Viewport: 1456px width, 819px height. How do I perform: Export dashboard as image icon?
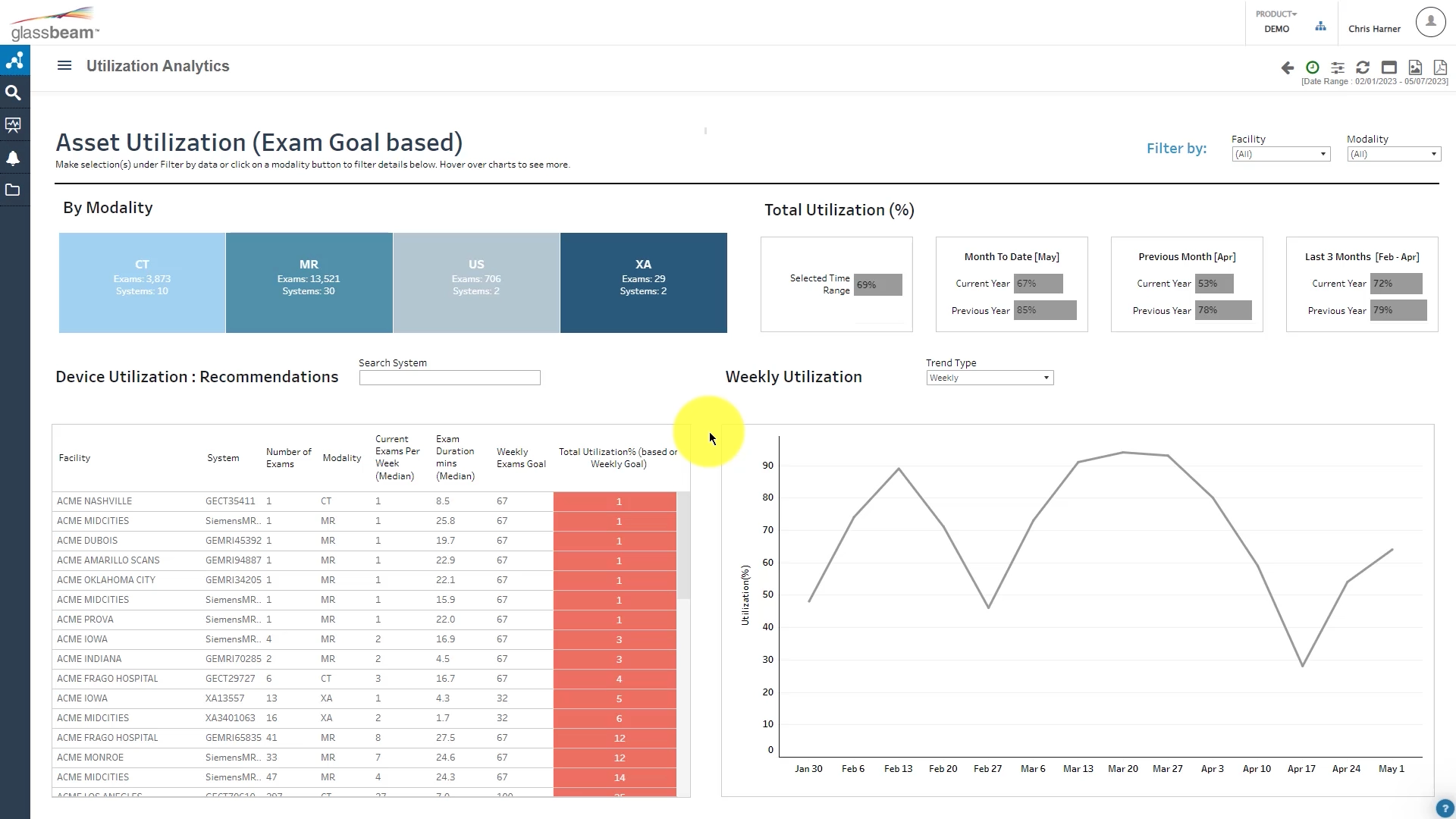point(1414,67)
